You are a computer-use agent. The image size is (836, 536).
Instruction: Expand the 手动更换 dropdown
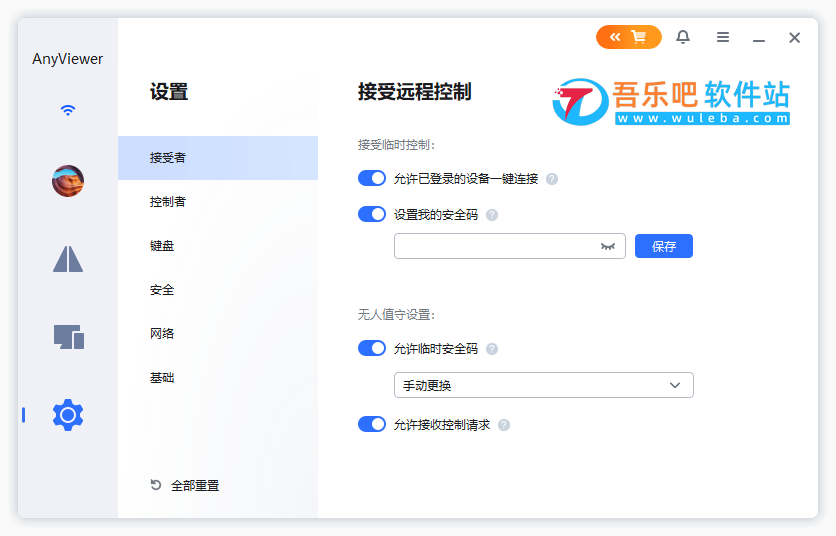coord(544,385)
